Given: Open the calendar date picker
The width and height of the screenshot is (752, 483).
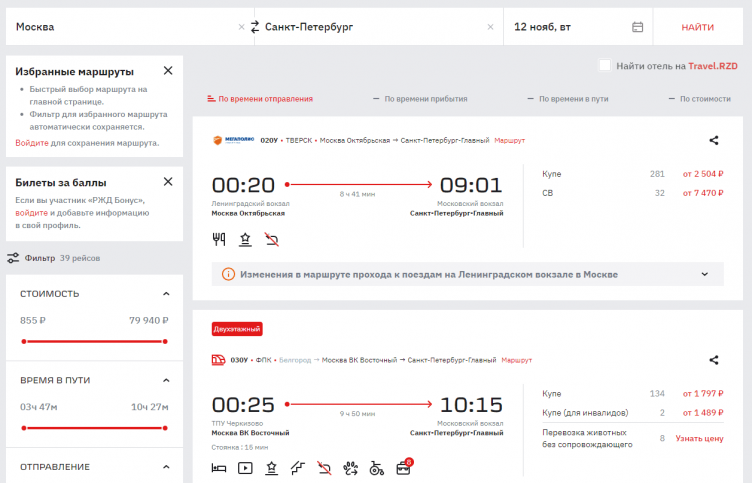Looking at the screenshot, I should point(638,27).
